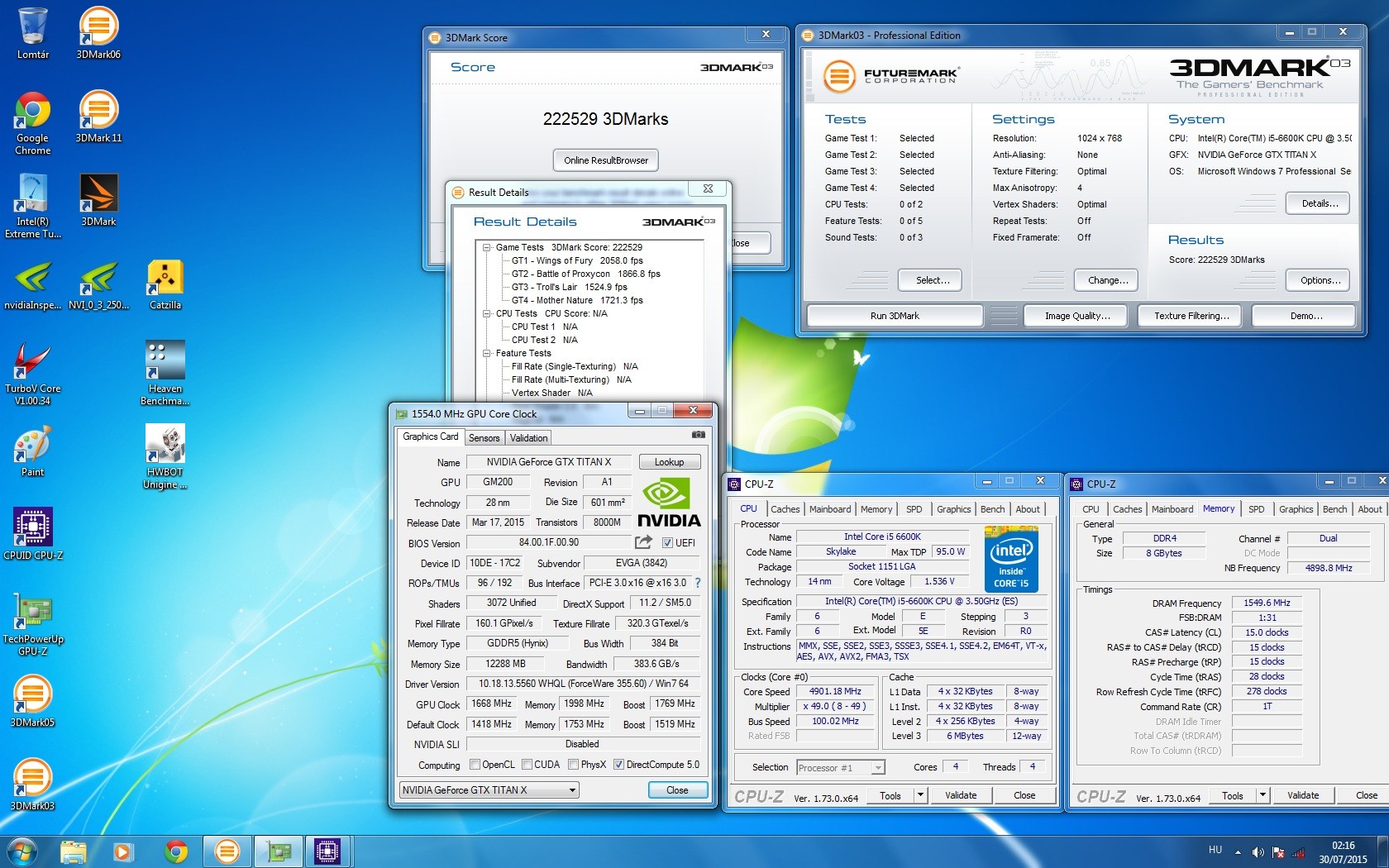Click the Options... results button
Image resolution: width=1389 pixels, height=868 pixels.
click(x=1320, y=280)
